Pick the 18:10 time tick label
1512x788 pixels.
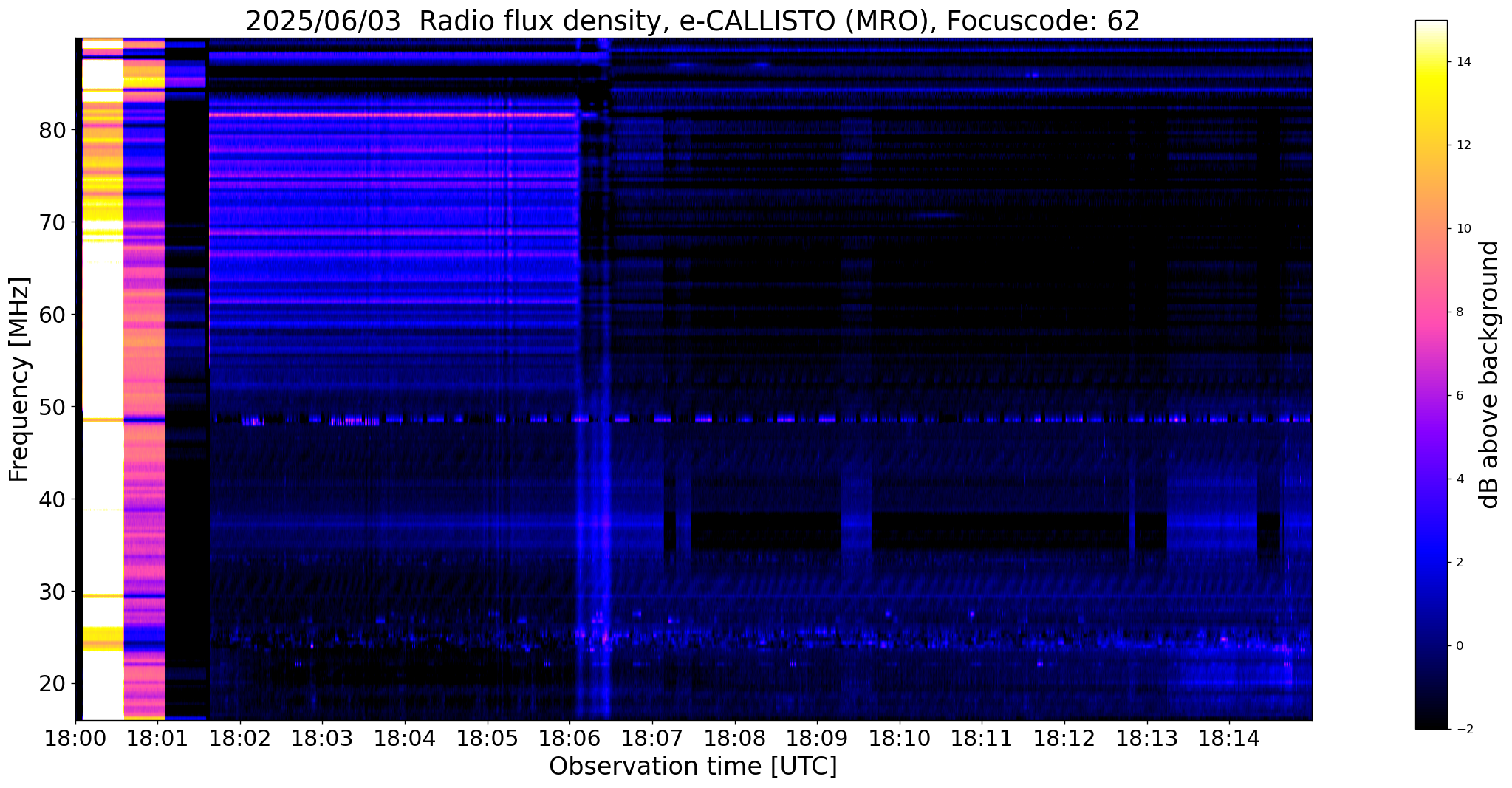click(x=900, y=738)
